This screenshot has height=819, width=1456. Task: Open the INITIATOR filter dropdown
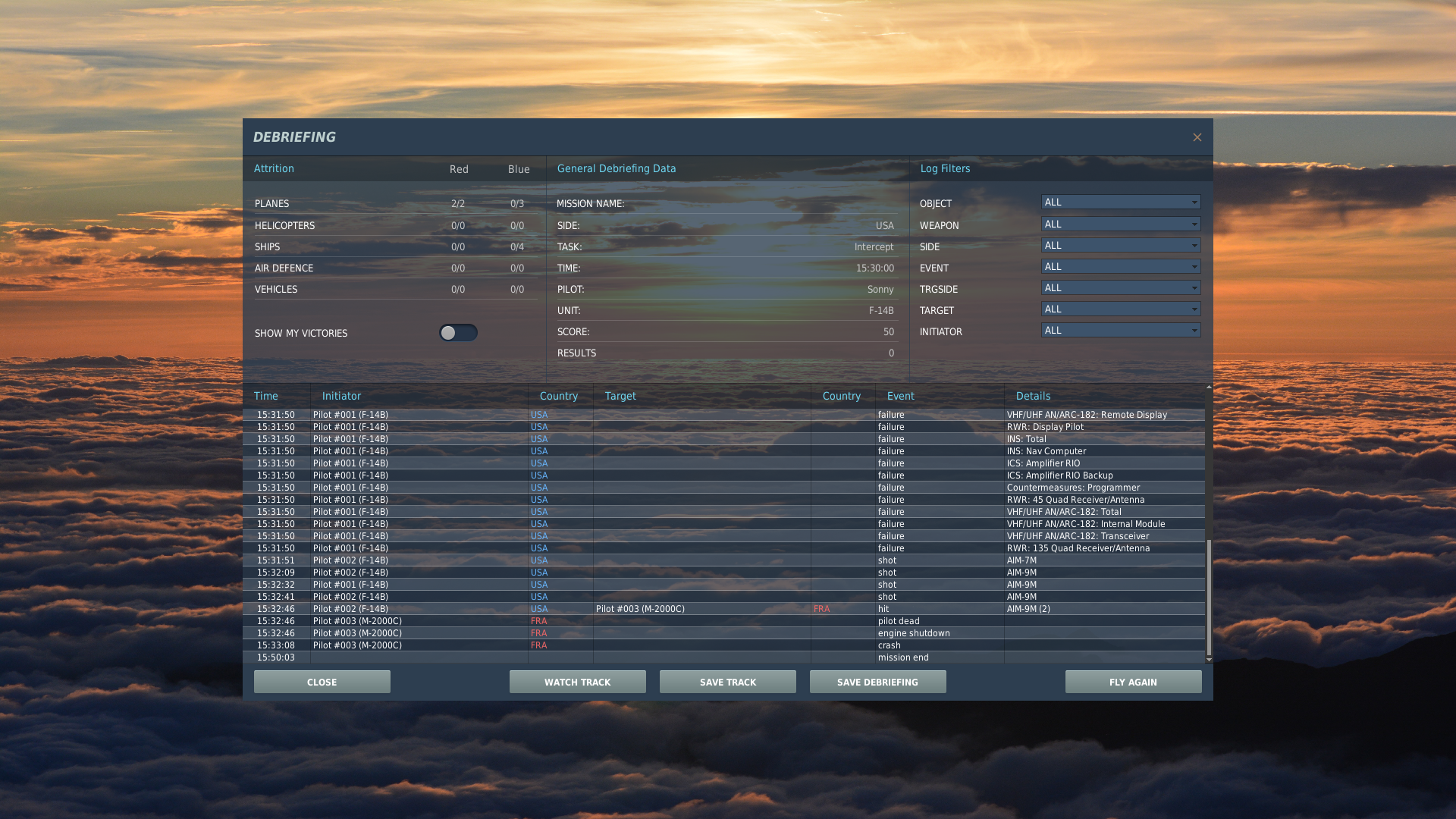point(1121,331)
